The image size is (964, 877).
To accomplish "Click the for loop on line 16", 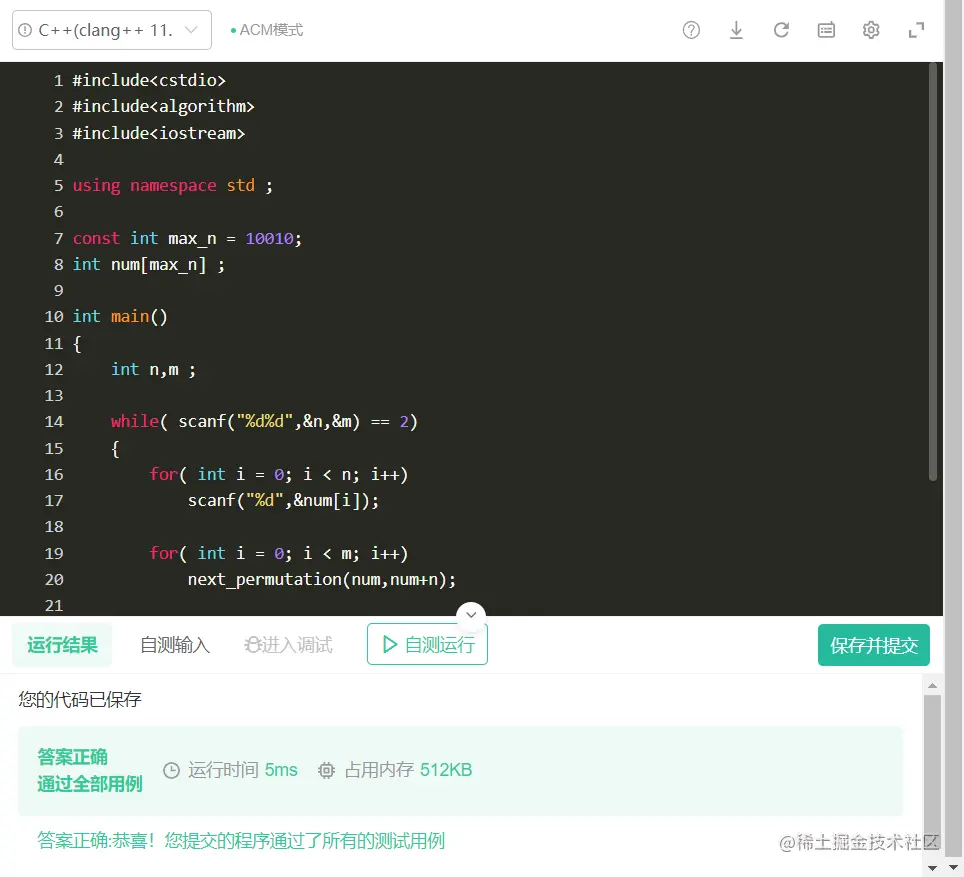I will click(x=279, y=474).
